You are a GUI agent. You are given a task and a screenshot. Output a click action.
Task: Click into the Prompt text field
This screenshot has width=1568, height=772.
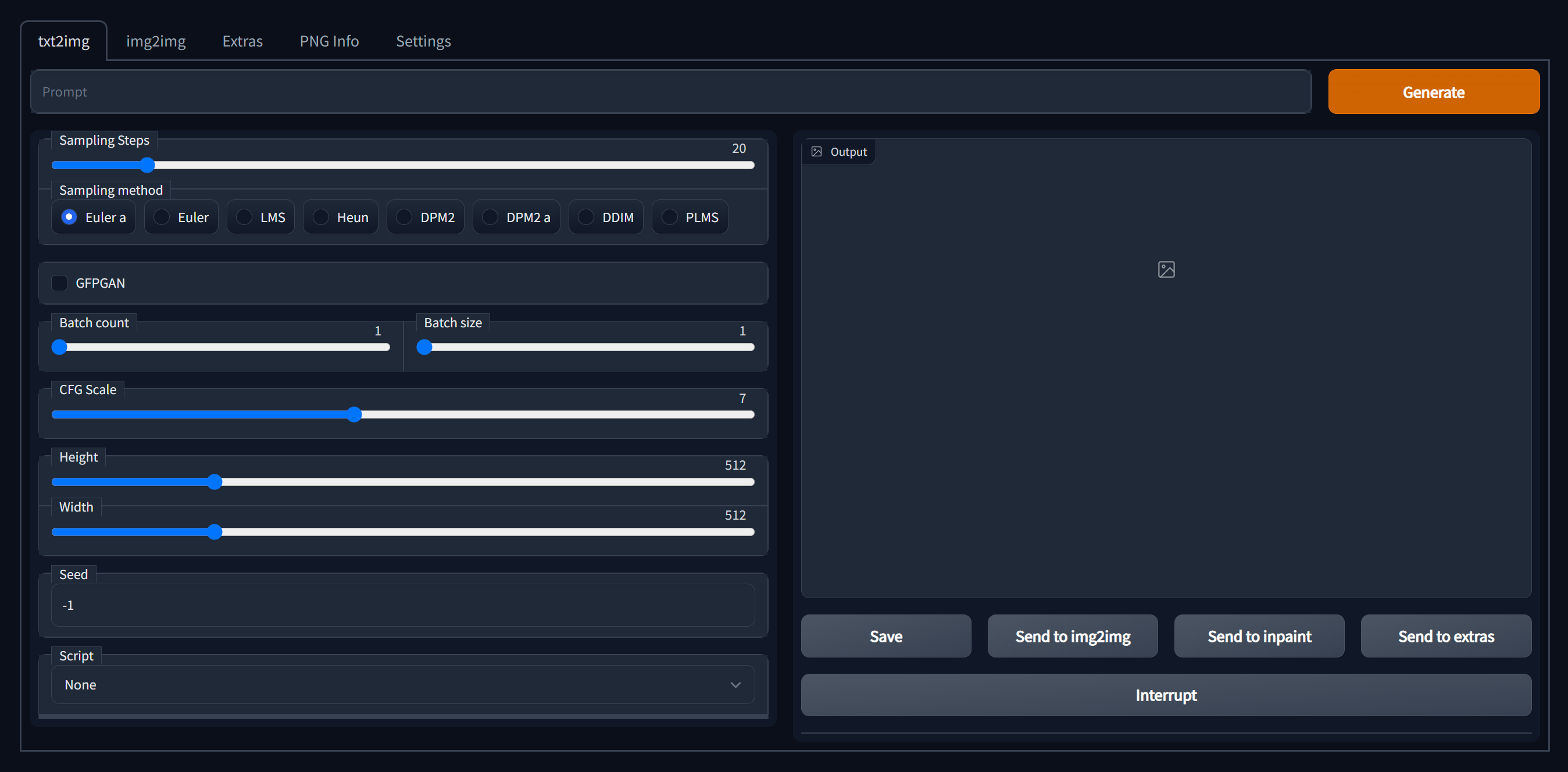pyautogui.click(x=670, y=92)
